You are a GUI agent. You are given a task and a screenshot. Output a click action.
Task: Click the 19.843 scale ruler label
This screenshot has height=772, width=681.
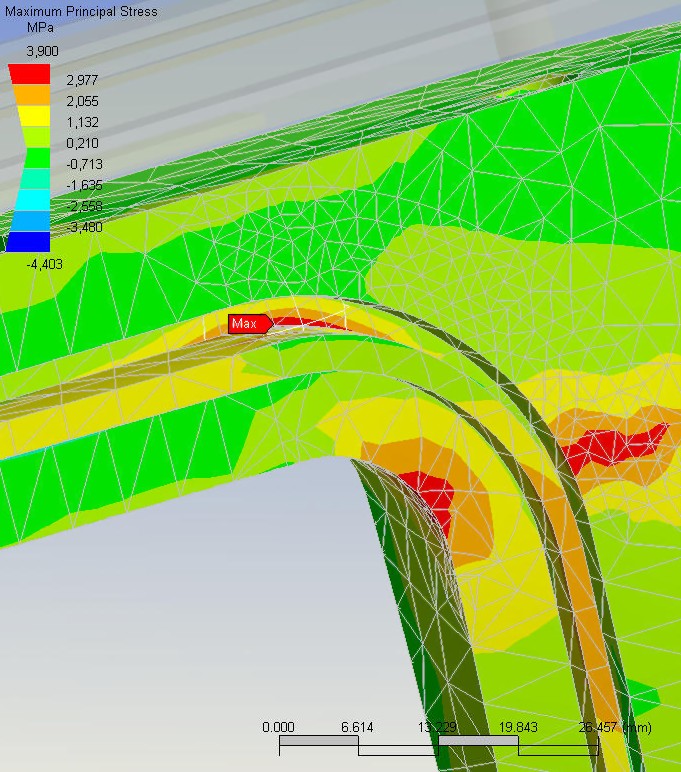click(518, 727)
